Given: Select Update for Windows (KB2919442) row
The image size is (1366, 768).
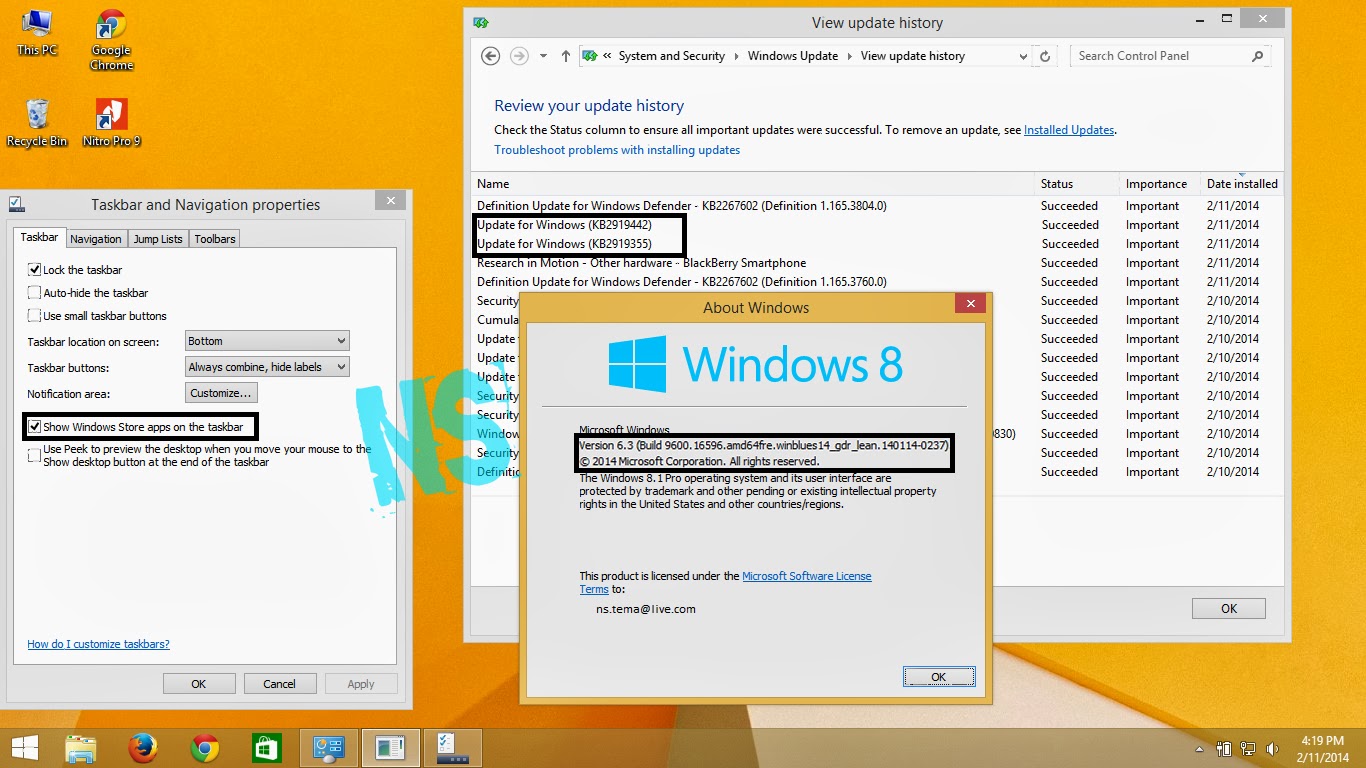Looking at the screenshot, I should tap(876, 225).
